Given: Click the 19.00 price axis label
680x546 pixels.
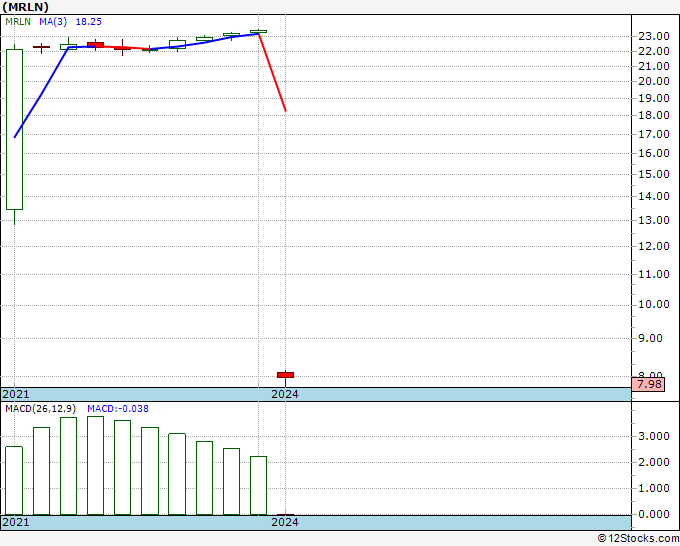Looking at the screenshot, I should [x=654, y=98].
